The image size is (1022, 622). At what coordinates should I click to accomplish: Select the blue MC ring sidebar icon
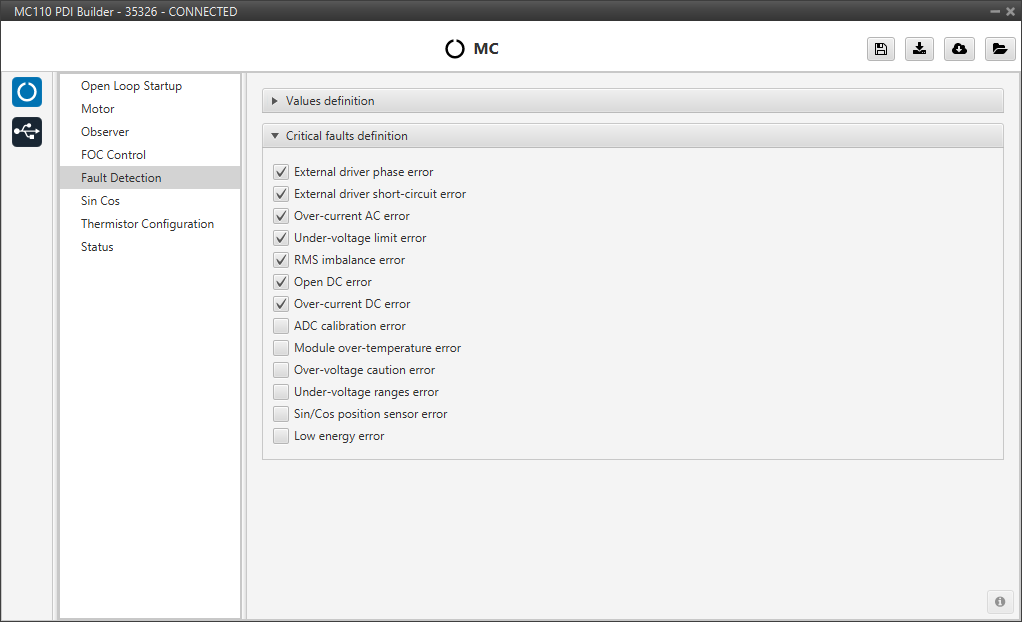pos(27,92)
